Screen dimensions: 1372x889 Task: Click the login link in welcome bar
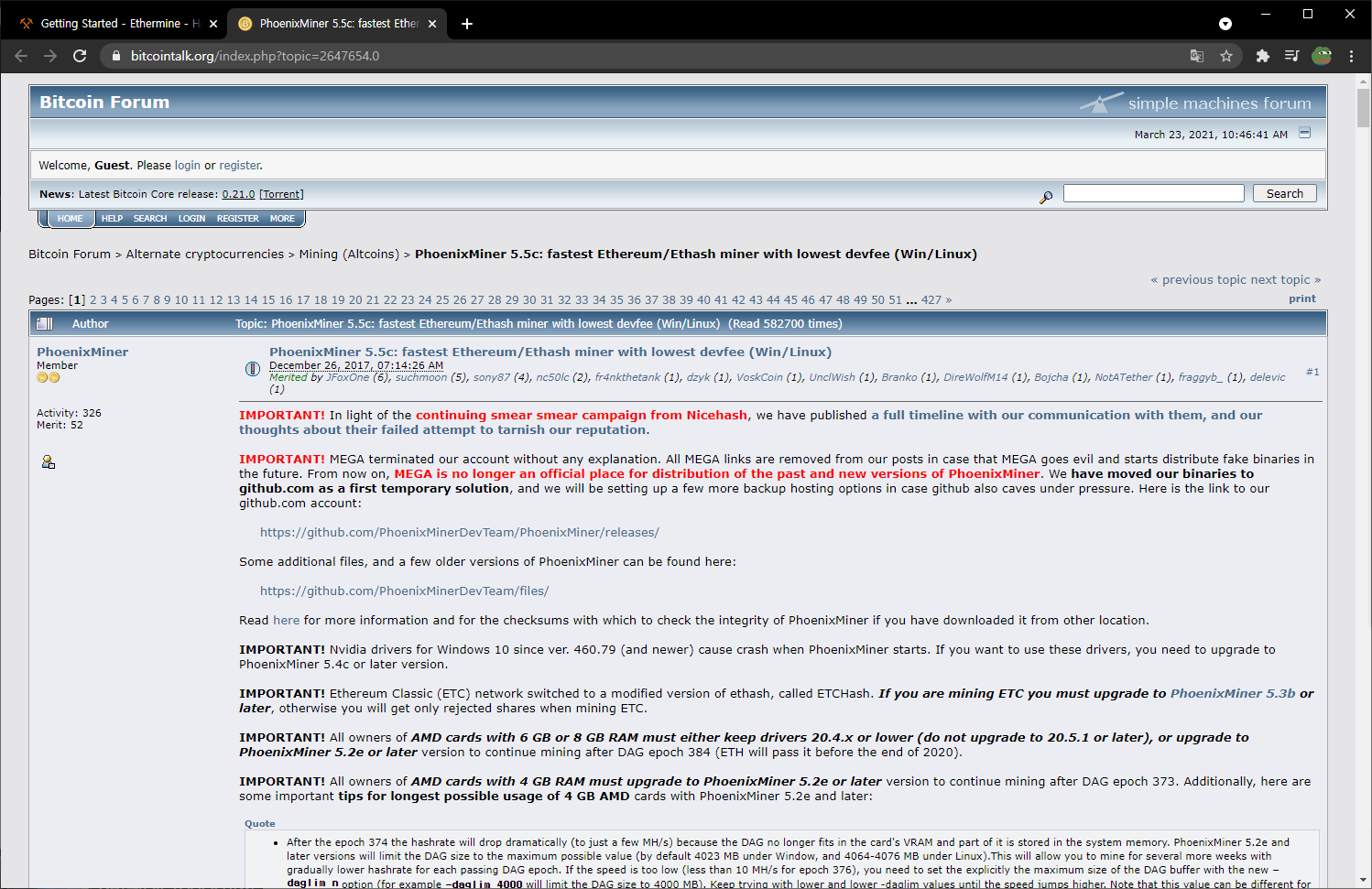(187, 166)
